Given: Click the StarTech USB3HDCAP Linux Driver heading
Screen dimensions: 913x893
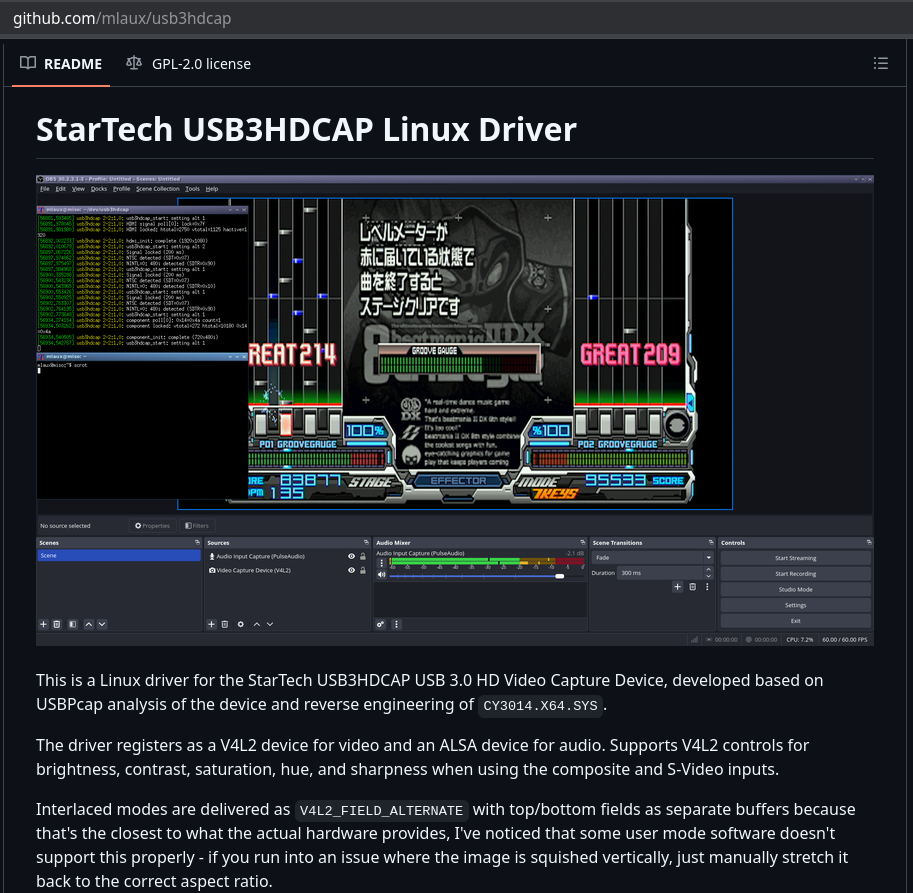Looking at the screenshot, I should (x=306, y=129).
